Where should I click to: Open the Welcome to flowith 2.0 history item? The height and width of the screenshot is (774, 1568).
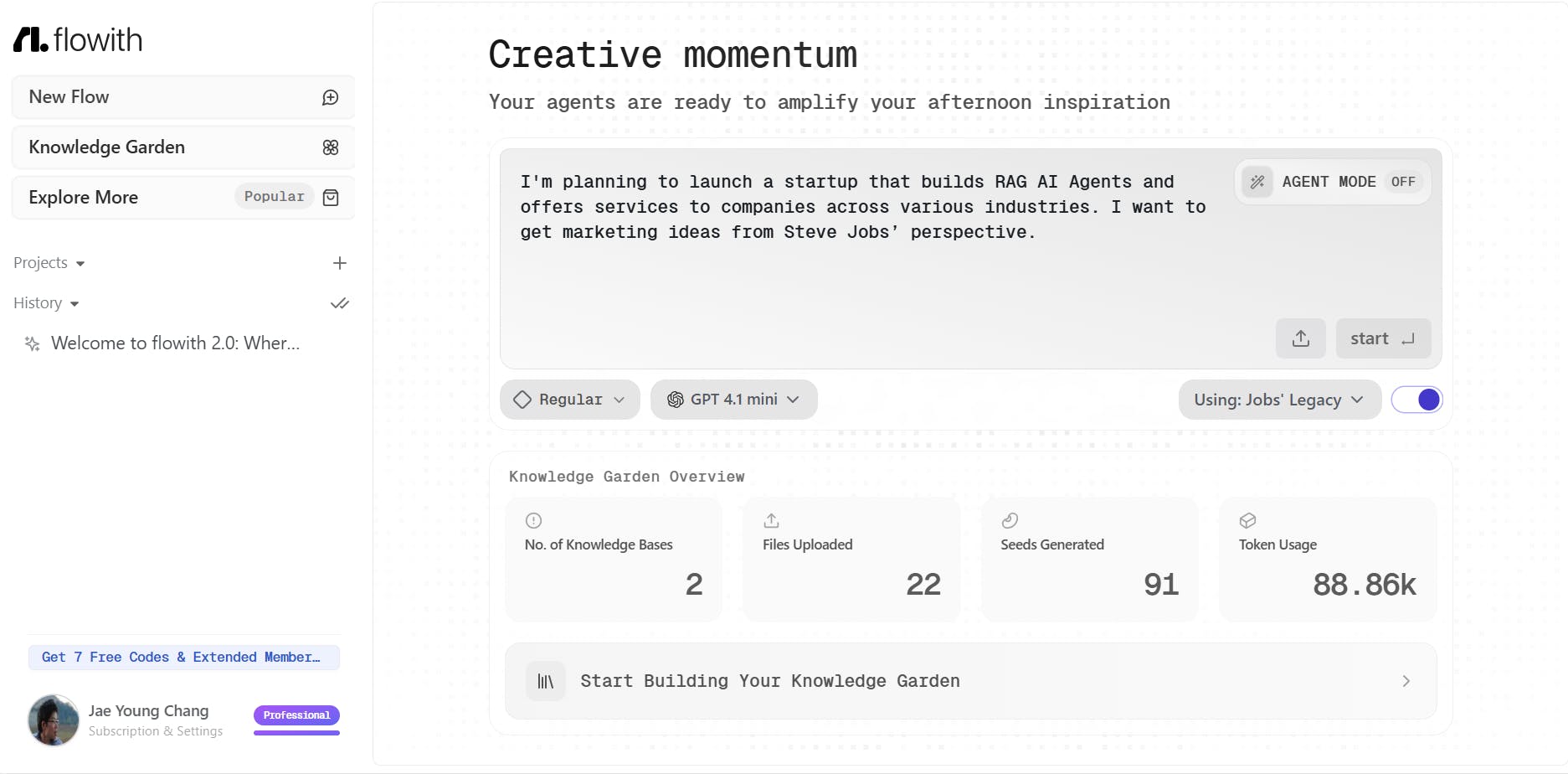pos(175,343)
